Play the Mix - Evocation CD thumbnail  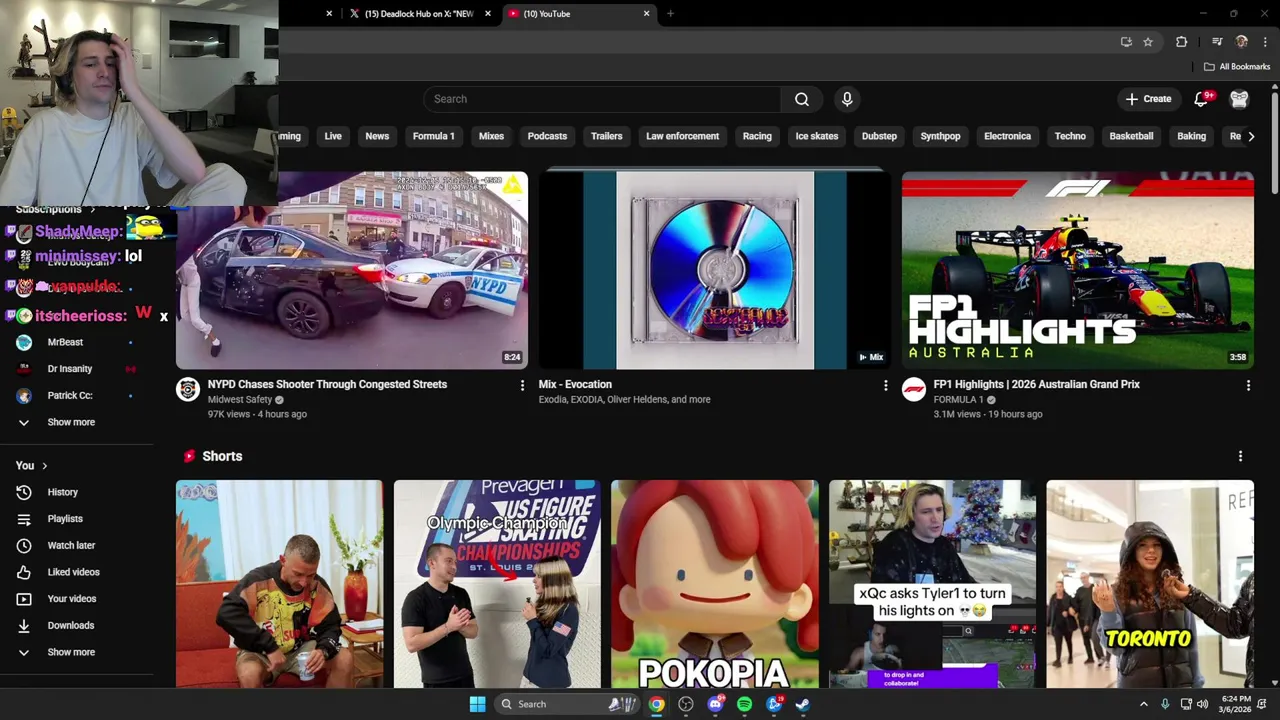(714, 270)
